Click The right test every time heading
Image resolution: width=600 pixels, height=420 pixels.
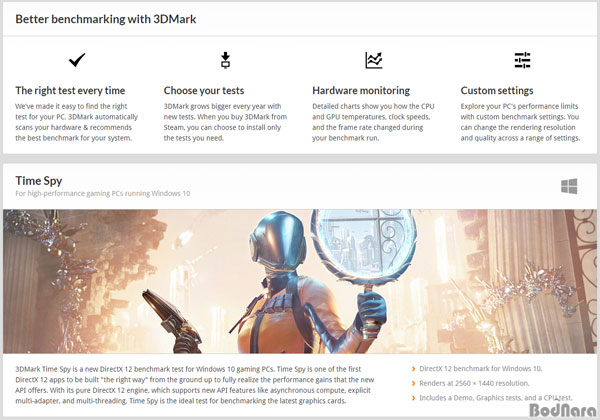pyautogui.click(x=70, y=91)
